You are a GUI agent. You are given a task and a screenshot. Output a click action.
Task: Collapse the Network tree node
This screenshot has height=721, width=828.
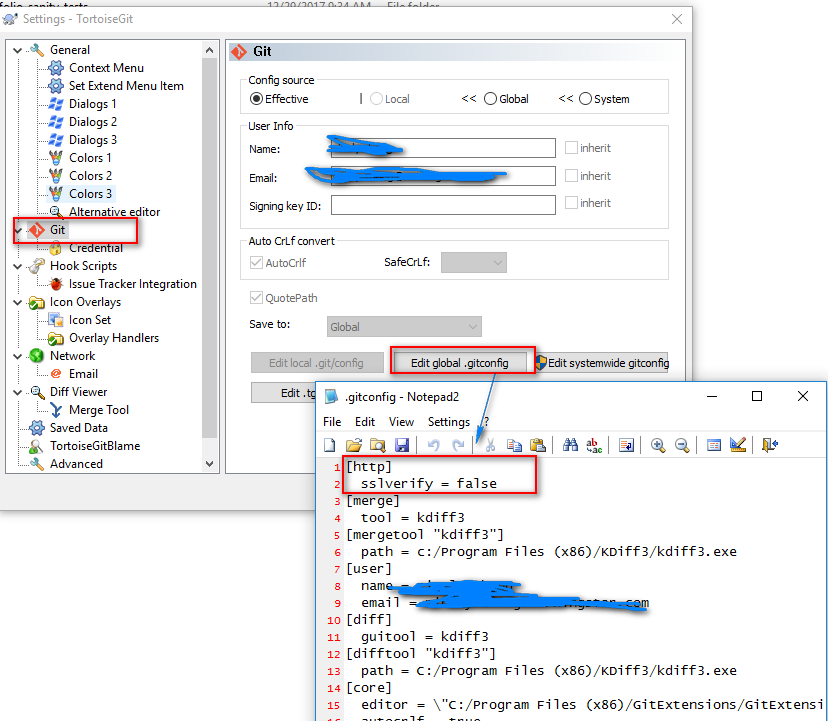click(17, 356)
